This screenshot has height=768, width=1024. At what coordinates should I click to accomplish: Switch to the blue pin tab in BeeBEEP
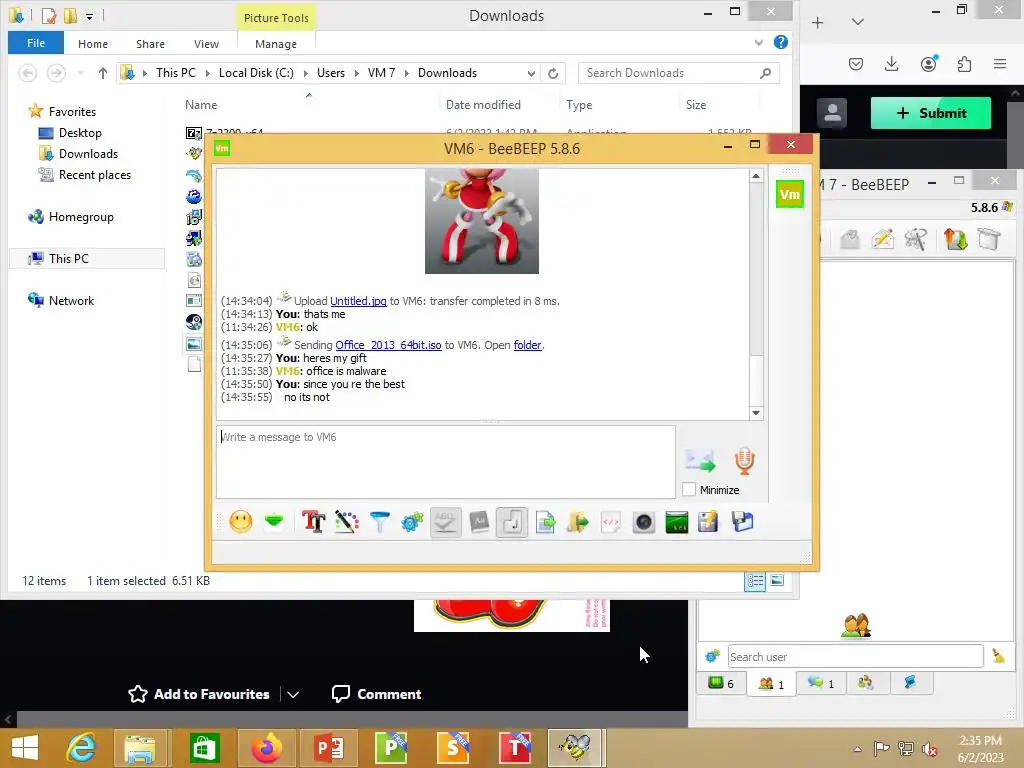click(910, 683)
